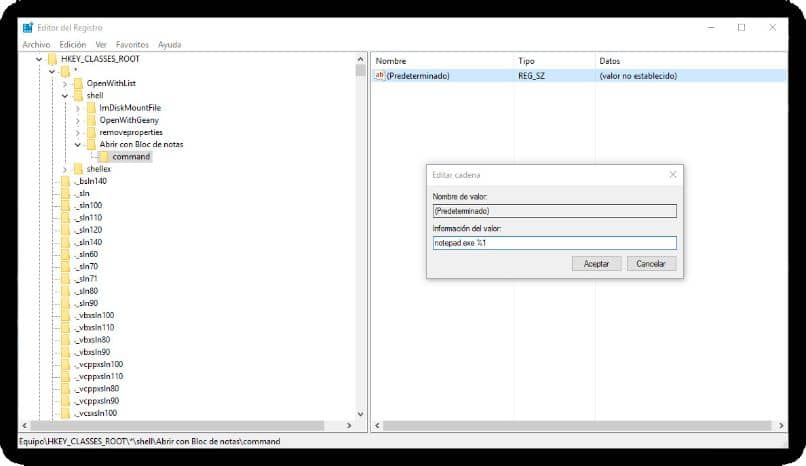Click the _vcsxsln100 folder icon
This screenshot has height=466, width=806.
65,413
